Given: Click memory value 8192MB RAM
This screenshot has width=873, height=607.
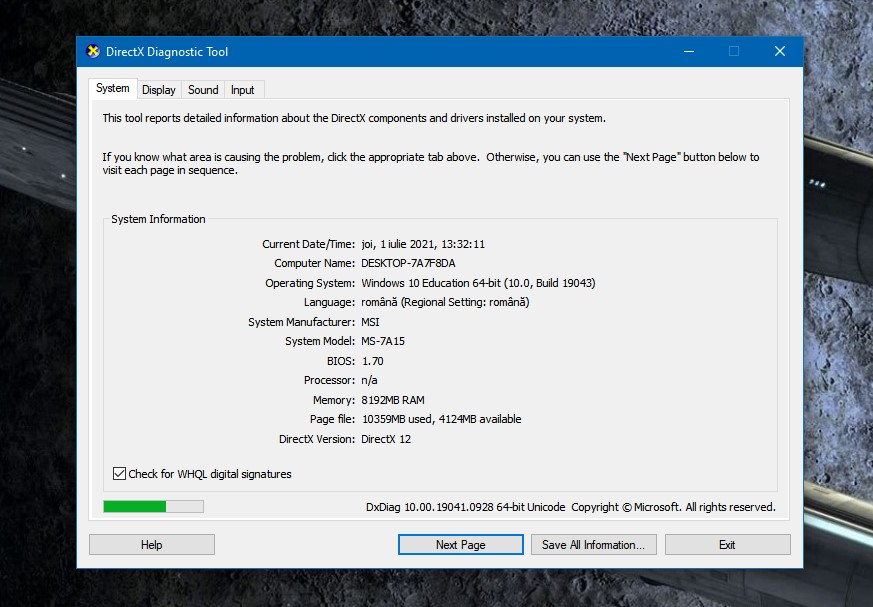Looking at the screenshot, I should tap(393, 400).
